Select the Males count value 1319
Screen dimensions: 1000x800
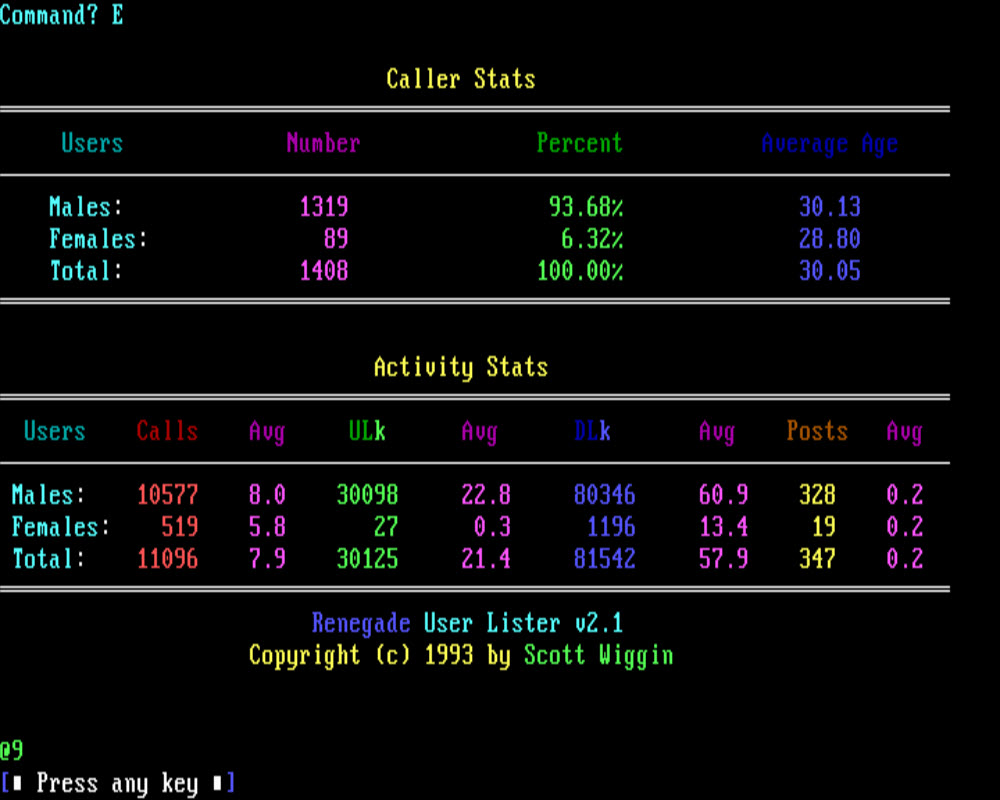pyautogui.click(x=323, y=207)
